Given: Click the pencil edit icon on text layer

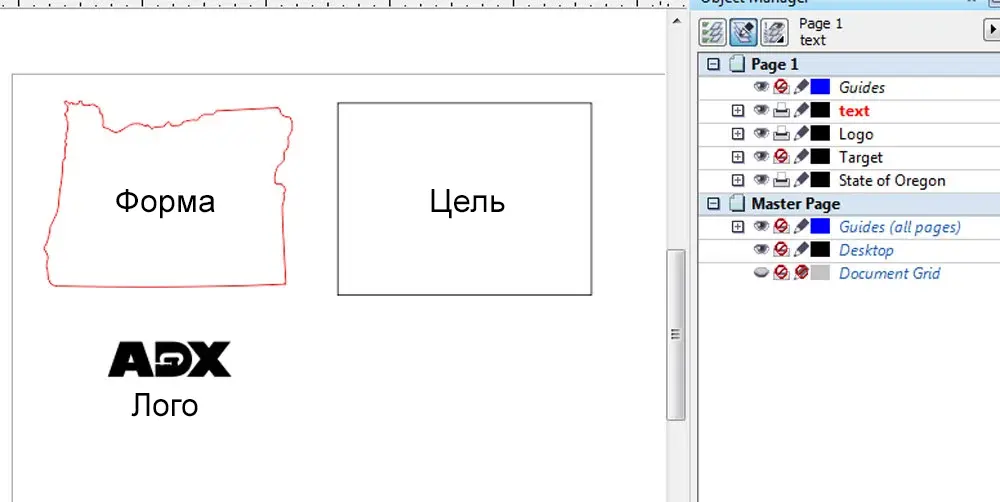Looking at the screenshot, I should pyautogui.click(x=801, y=110).
